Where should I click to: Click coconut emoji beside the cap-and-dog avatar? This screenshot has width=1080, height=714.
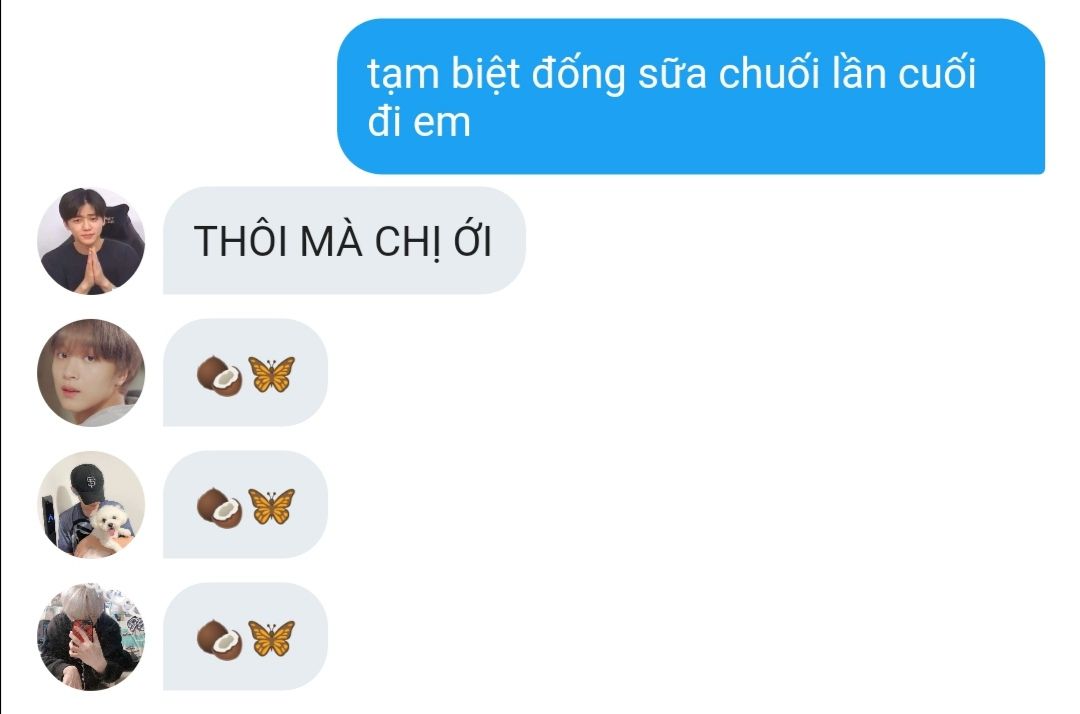pyautogui.click(x=220, y=508)
